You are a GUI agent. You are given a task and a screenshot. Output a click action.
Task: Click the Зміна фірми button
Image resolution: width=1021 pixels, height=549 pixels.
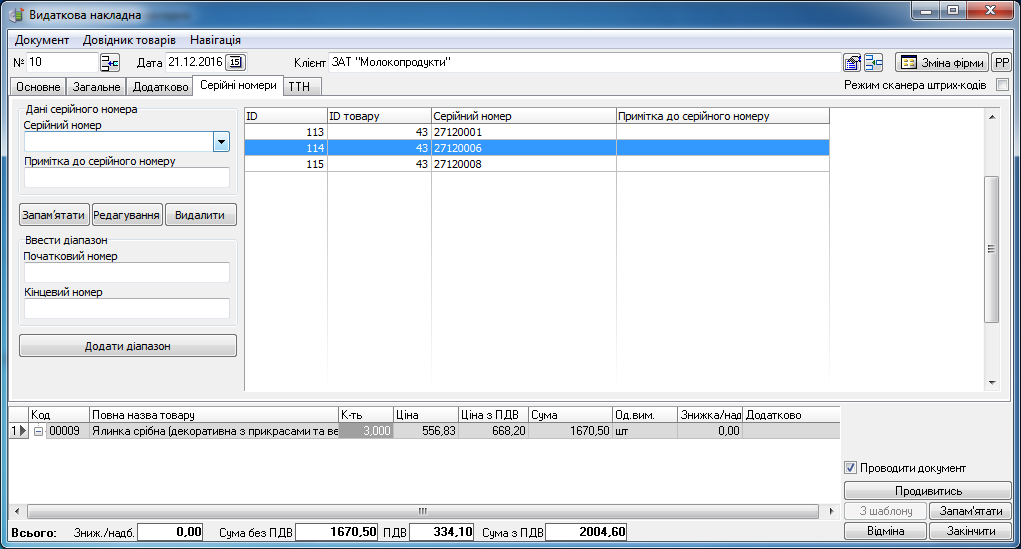941,62
